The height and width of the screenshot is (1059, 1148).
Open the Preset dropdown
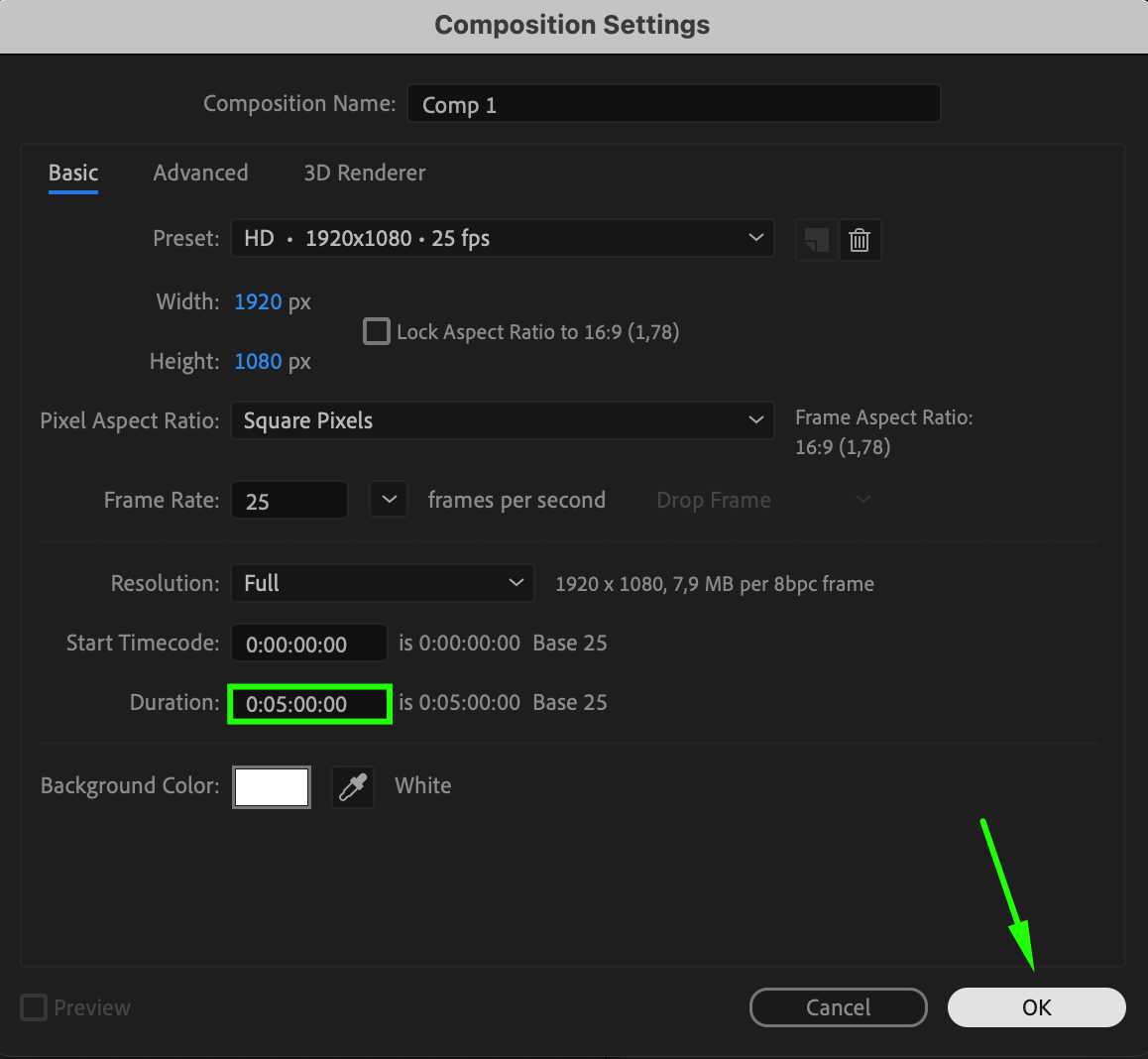click(503, 238)
